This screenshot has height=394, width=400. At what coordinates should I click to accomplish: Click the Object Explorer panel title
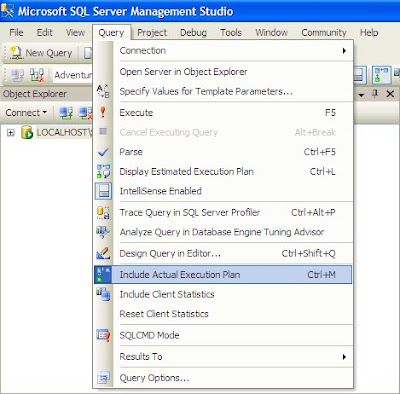pyautogui.click(x=35, y=94)
